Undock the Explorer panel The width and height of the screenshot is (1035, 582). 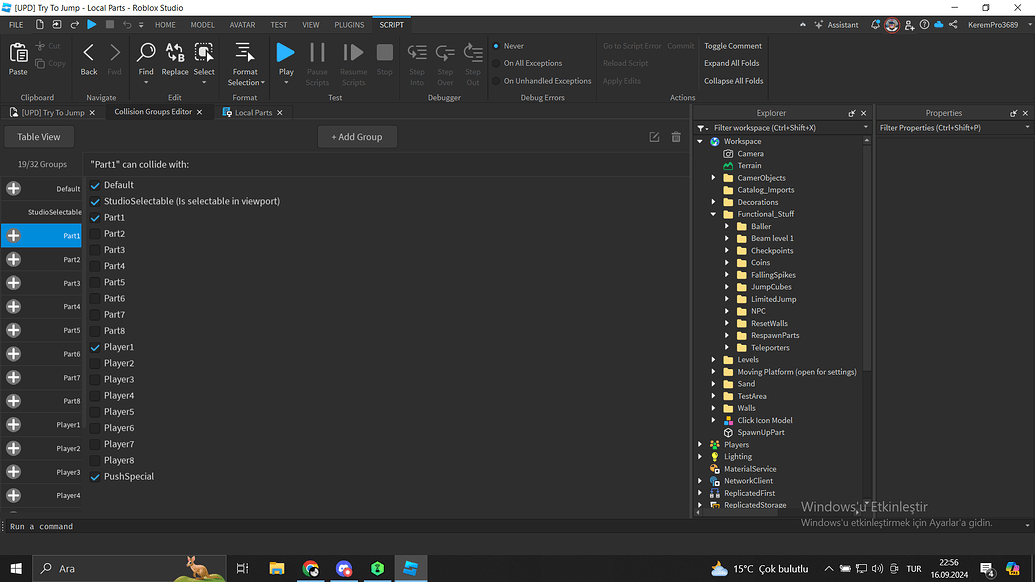coord(851,113)
